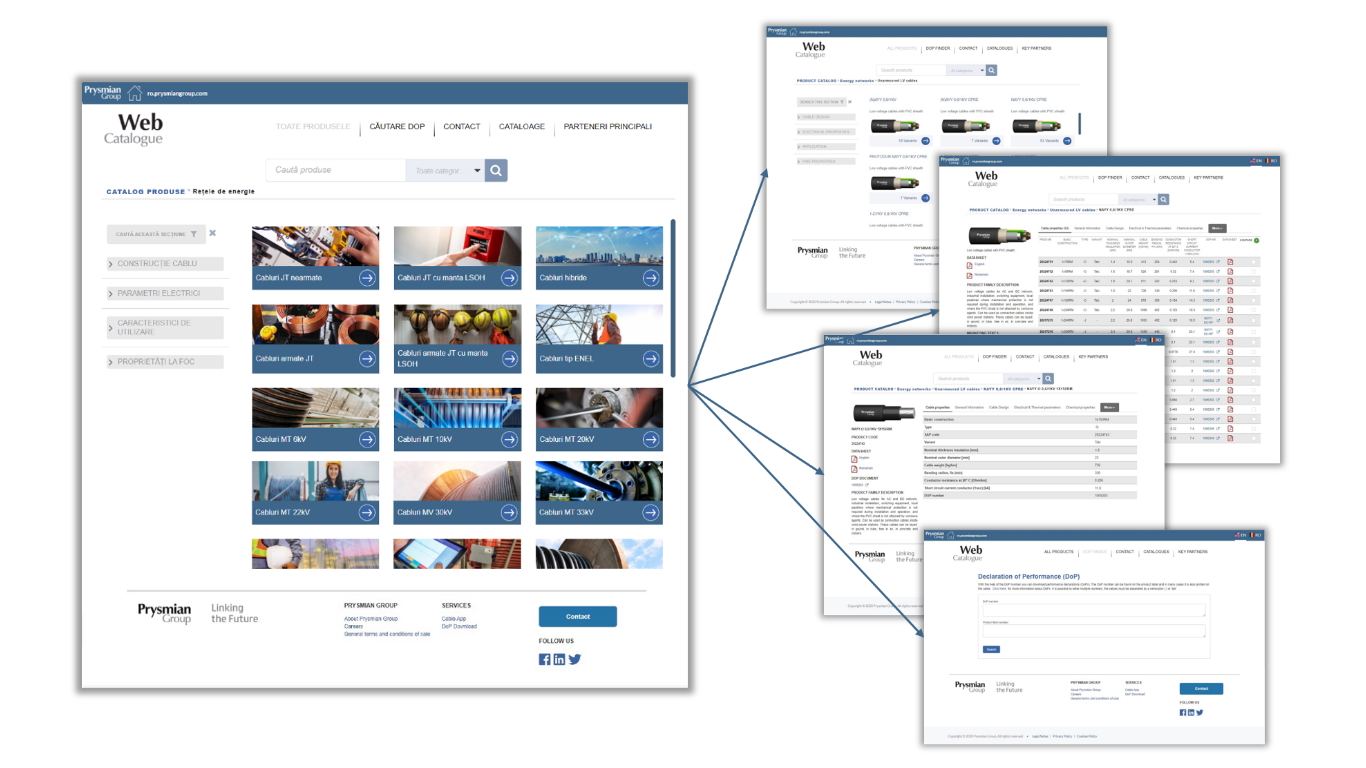Click the arrow on Cabluri MT 20kV
Viewport: 1366px width, 768px height.
tap(651, 439)
